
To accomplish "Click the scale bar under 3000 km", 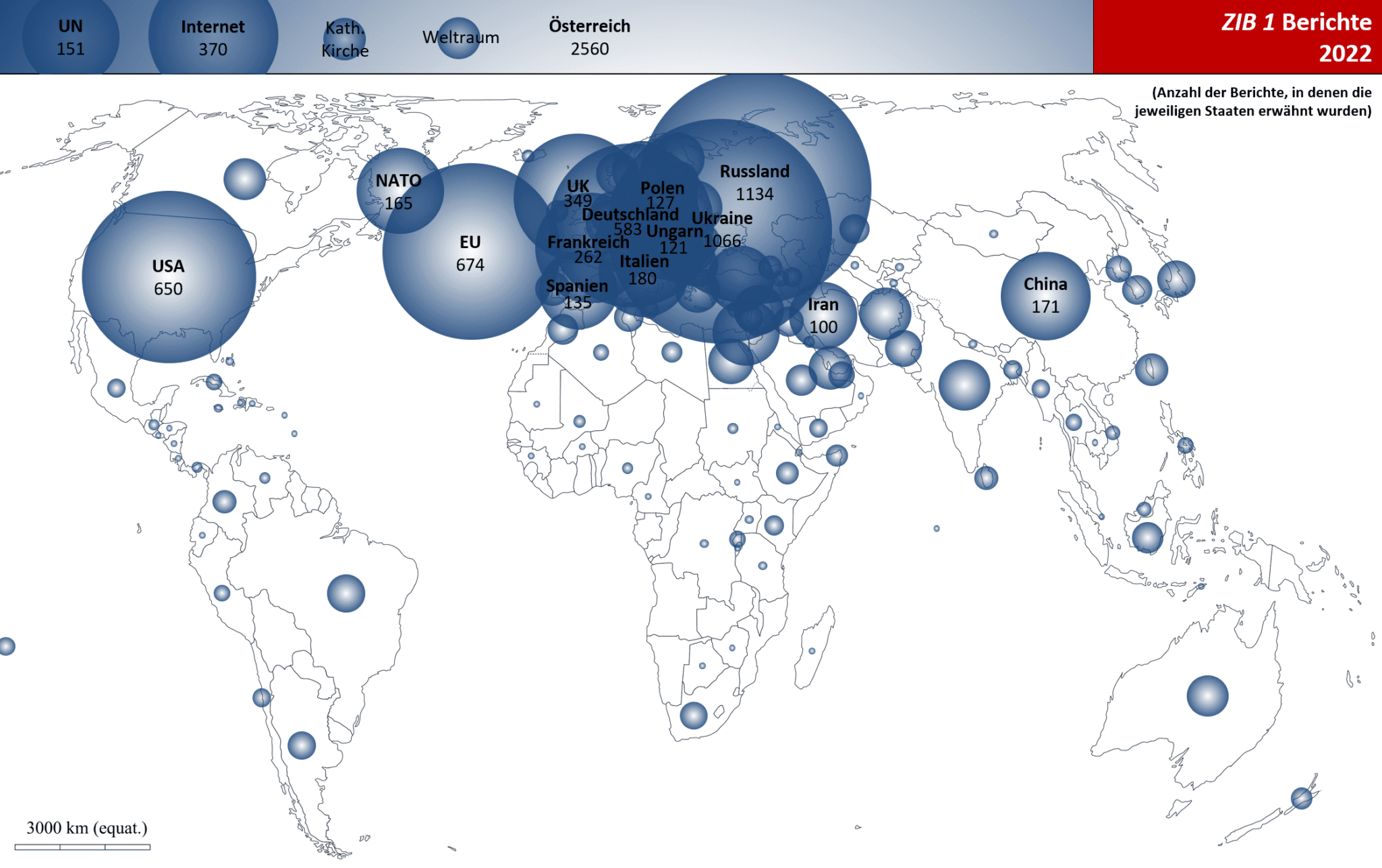I will 82,846.
